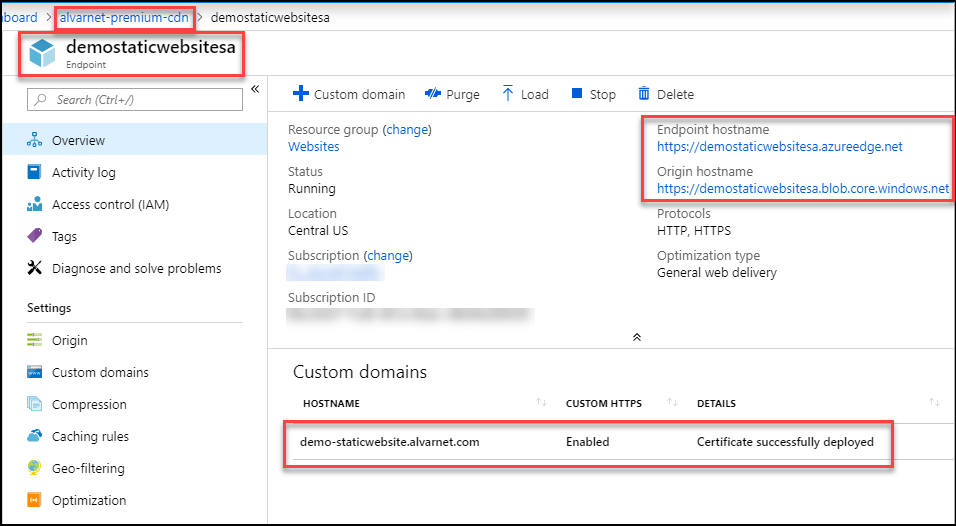Click the CUSTOM HTTPS column header
The width and height of the screenshot is (956, 526).
(604, 403)
